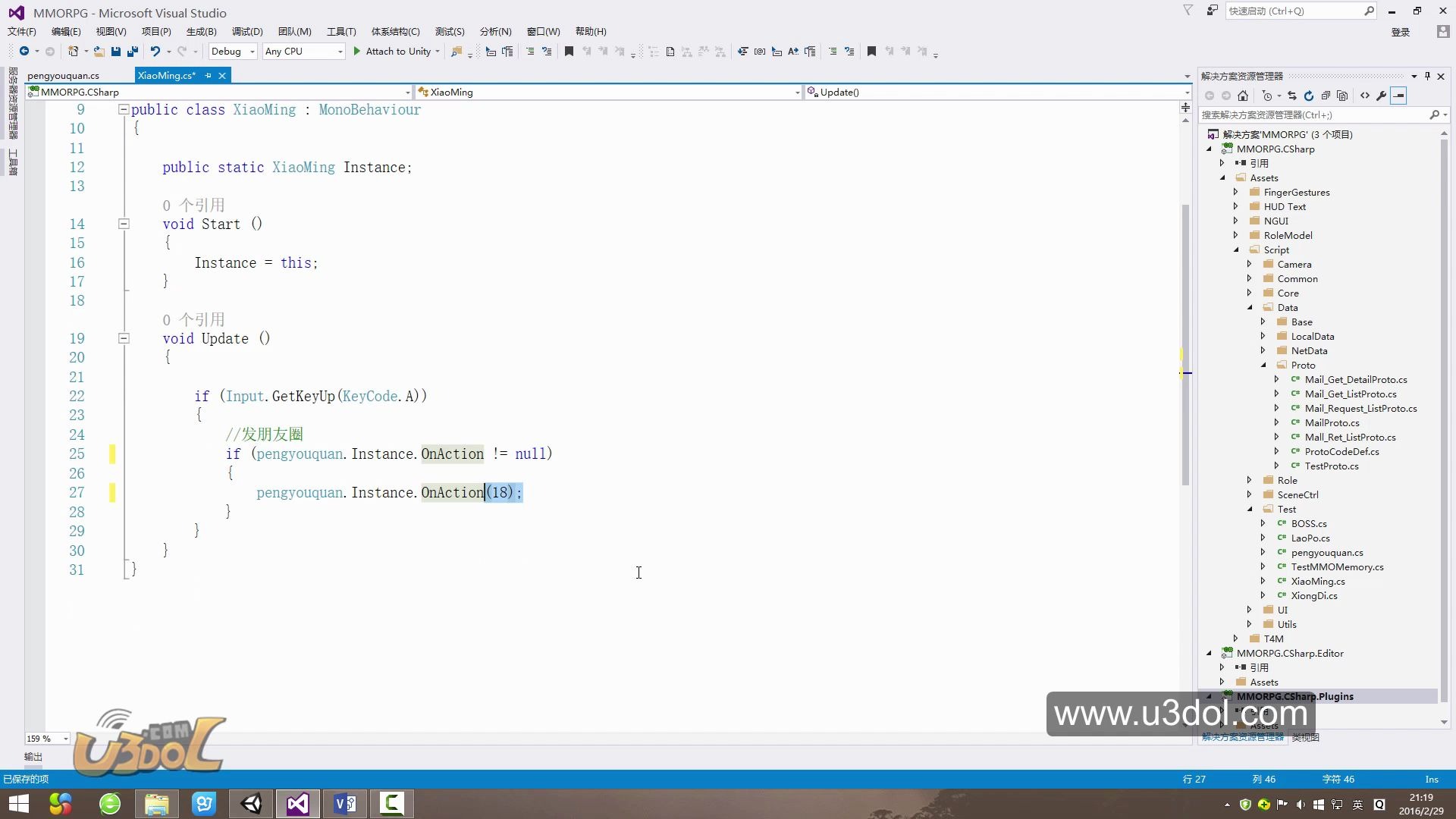
Task: Select MailProto.cs in the Proto folder
Action: pos(1332,422)
